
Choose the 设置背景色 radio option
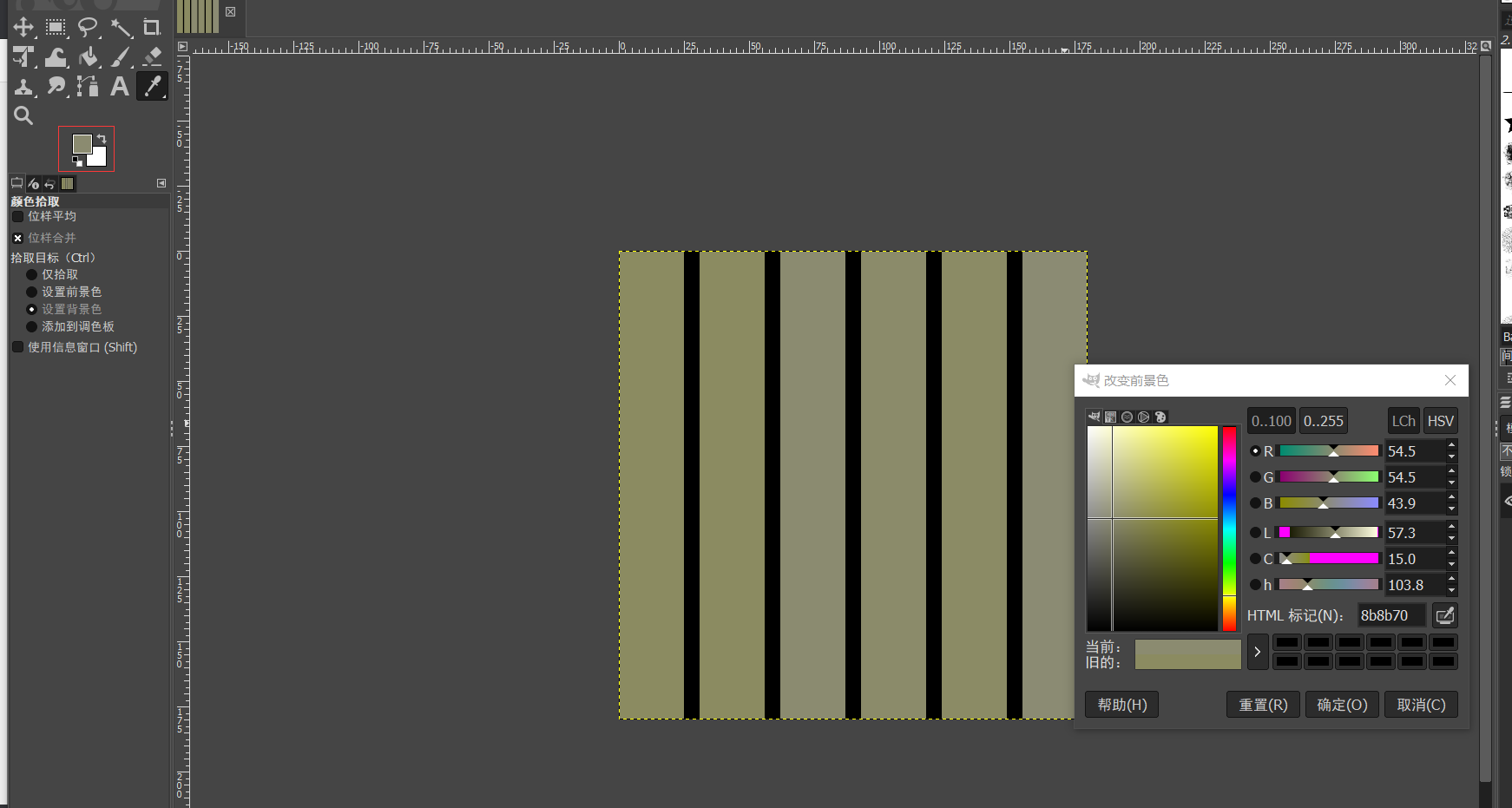(32, 309)
